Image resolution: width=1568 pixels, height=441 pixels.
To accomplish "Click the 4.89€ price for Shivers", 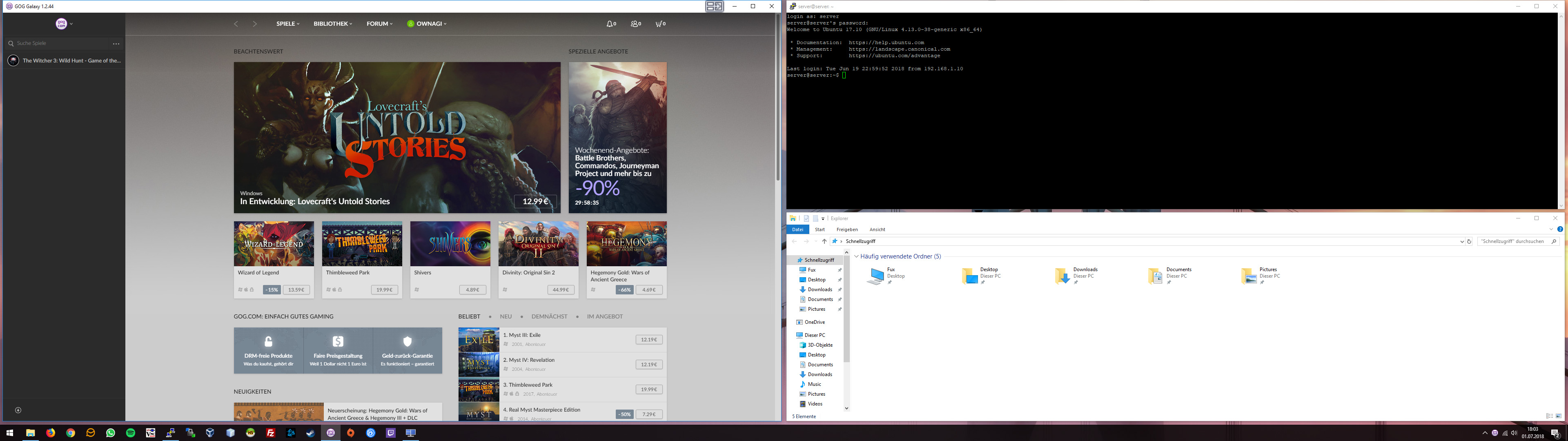I will pos(472,290).
